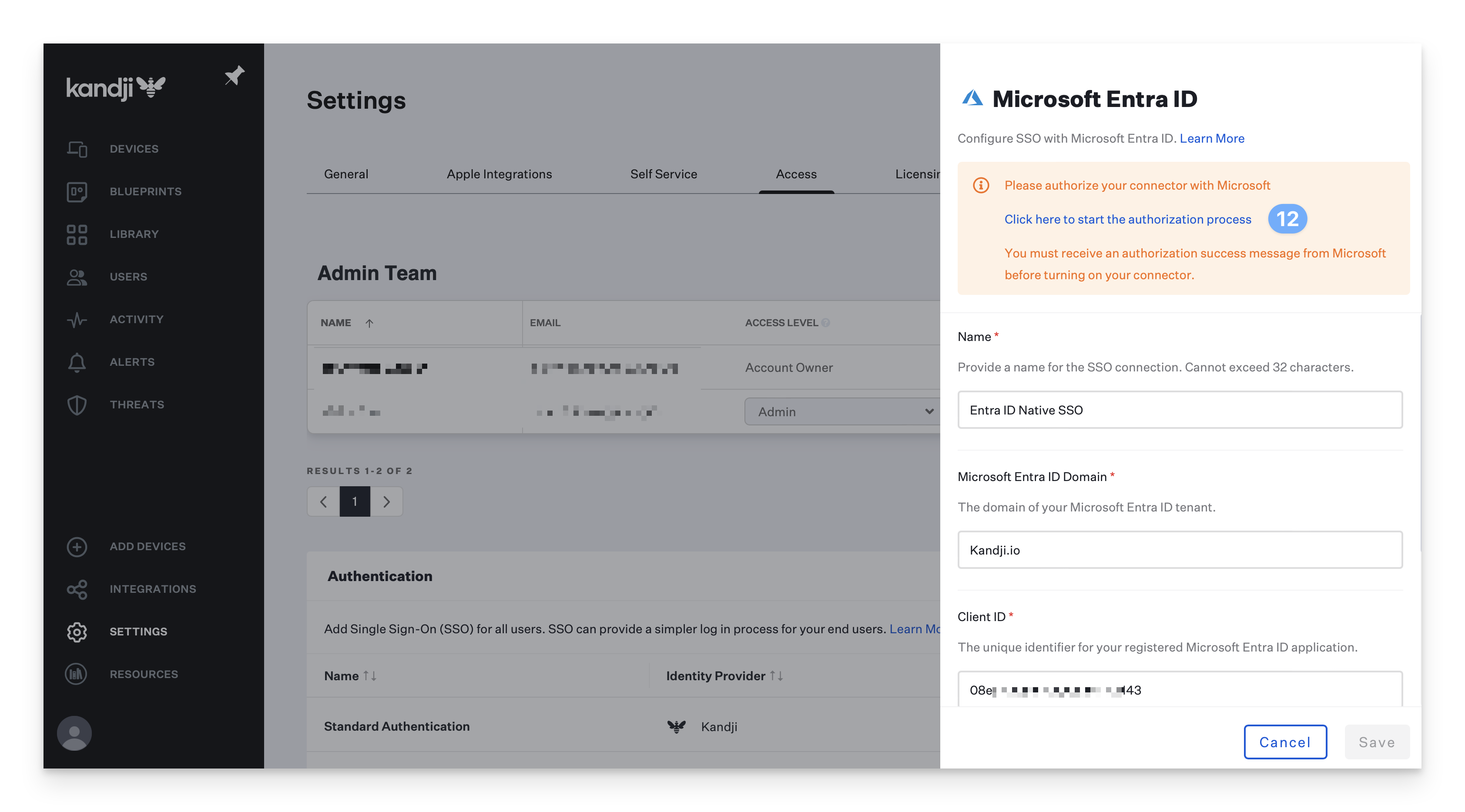Viewport: 1465px width, 812px height.
Task: Select page 1 of the results
Action: [355, 501]
